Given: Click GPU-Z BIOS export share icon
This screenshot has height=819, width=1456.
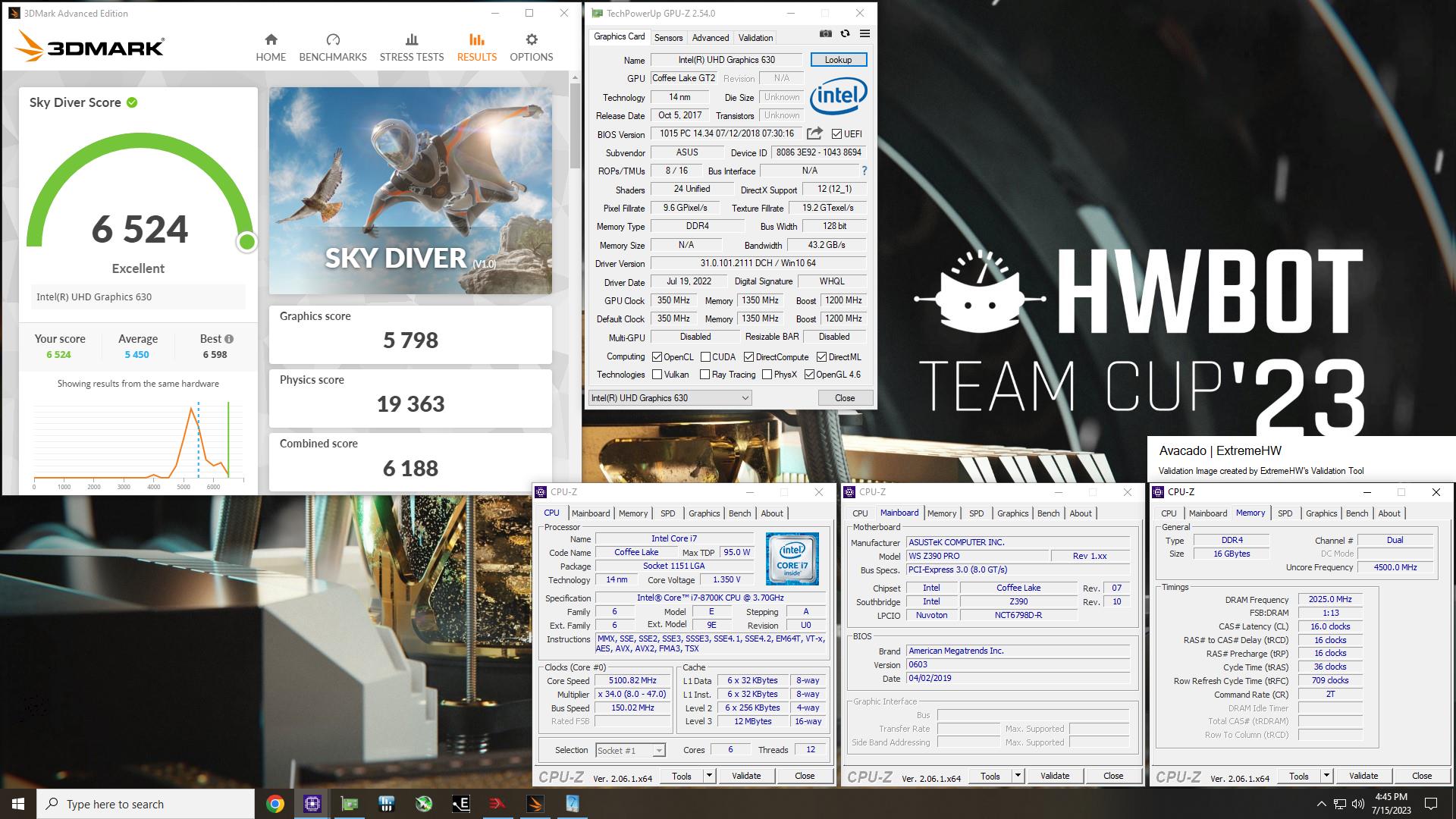Looking at the screenshot, I should tap(814, 133).
